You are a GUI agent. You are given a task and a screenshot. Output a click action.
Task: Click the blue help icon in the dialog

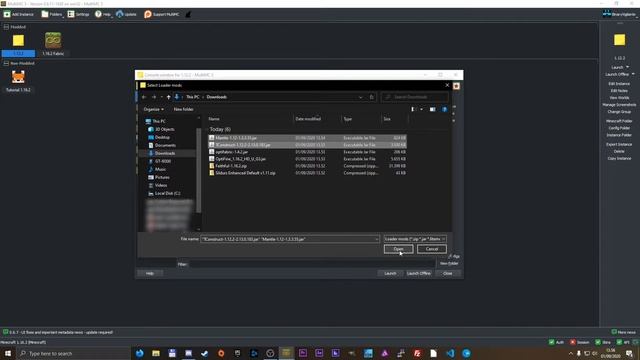444,109
